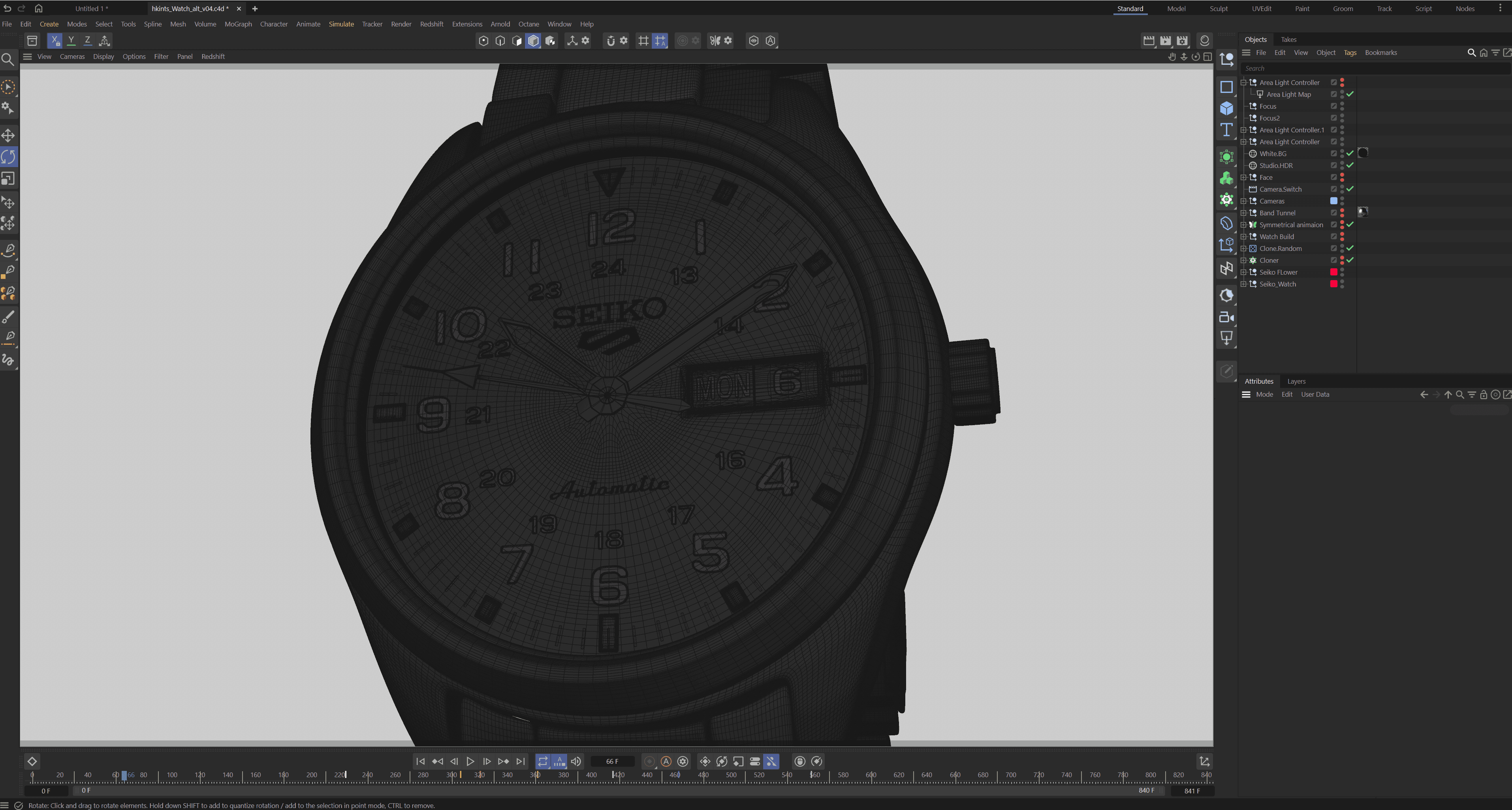The image size is (1512, 810).
Task: Open the MoGraph menu
Action: click(238, 24)
